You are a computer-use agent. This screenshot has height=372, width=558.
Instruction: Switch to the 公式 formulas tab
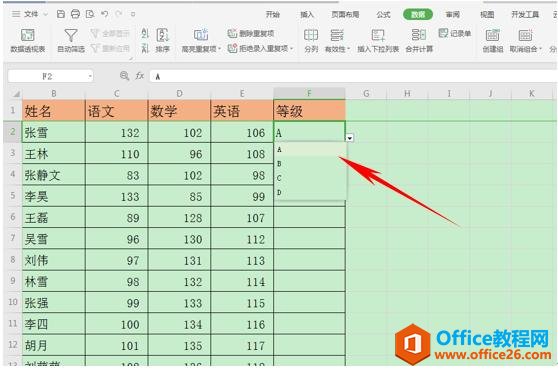[x=383, y=15]
